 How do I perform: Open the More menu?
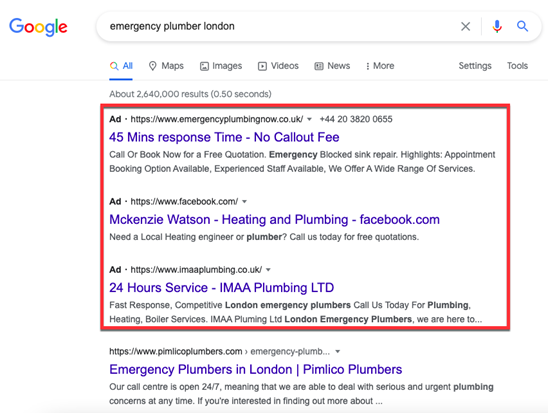[x=380, y=66]
